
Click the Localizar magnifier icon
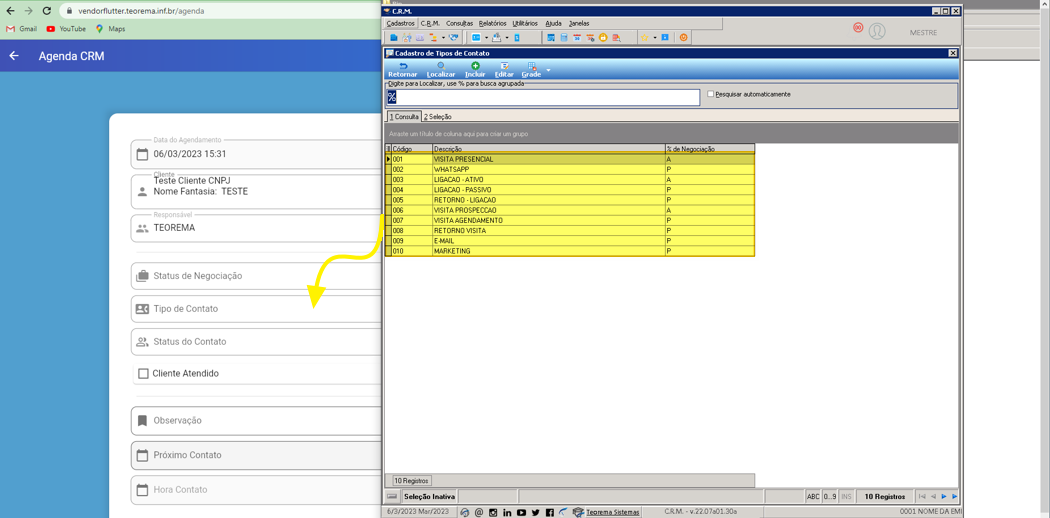(x=441, y=66)
